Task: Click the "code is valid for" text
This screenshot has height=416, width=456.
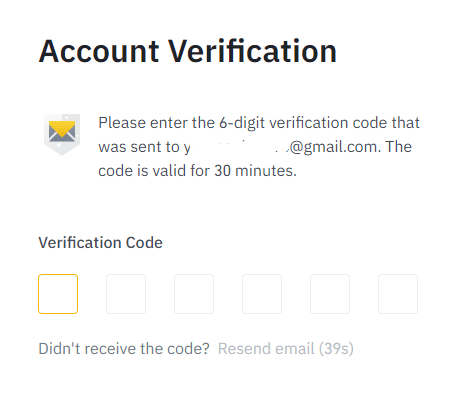Action: tap(154, 171)
